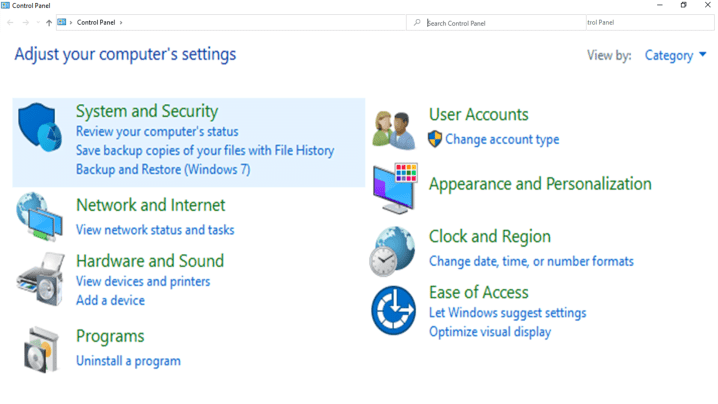Click the Ease of Access icon
The width and height of the screenshot is (718, 404).
coord(393,310)
